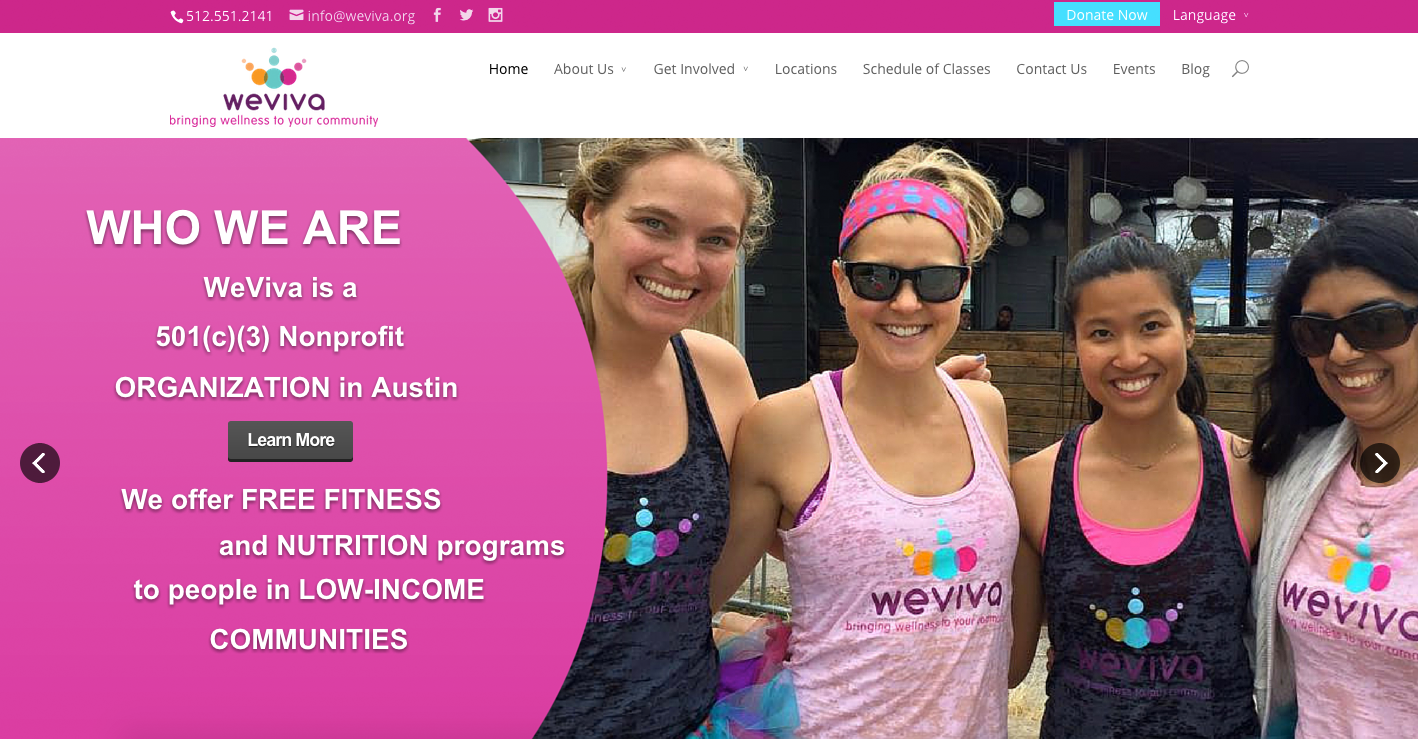This screenshot has height=739, width=1418.
Task: Expand the Language dropdown
Action: tap(1210, 15)
